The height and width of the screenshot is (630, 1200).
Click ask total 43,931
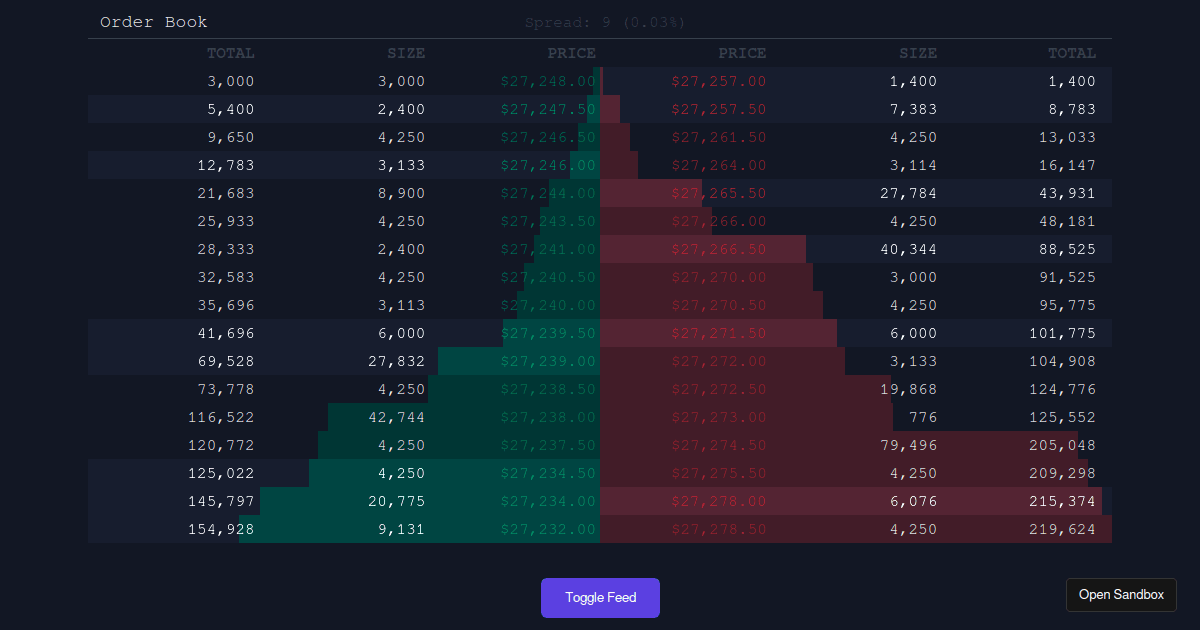pos(1068,193)
